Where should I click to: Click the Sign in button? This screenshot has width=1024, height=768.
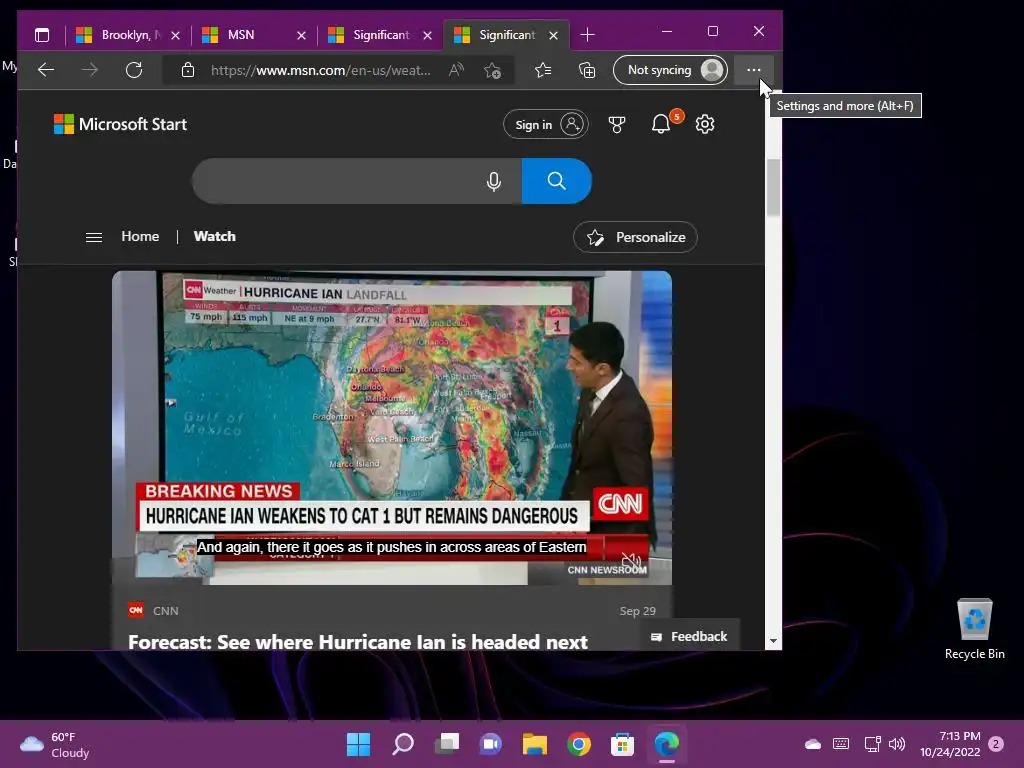tap(546, 124)
